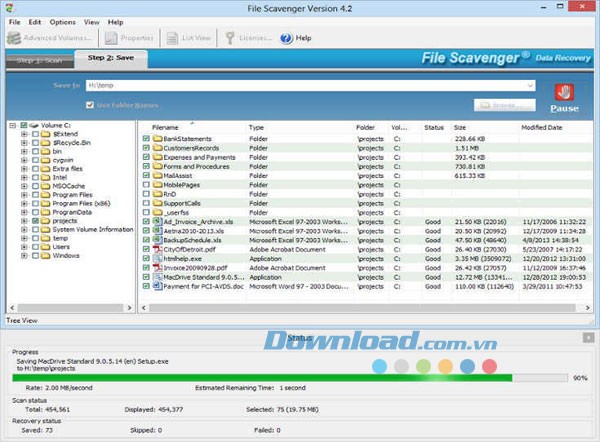This screenshot has height=442, width=600.
Task: Toggle the Use Folder Names checkbox
Action: (91, 105)
